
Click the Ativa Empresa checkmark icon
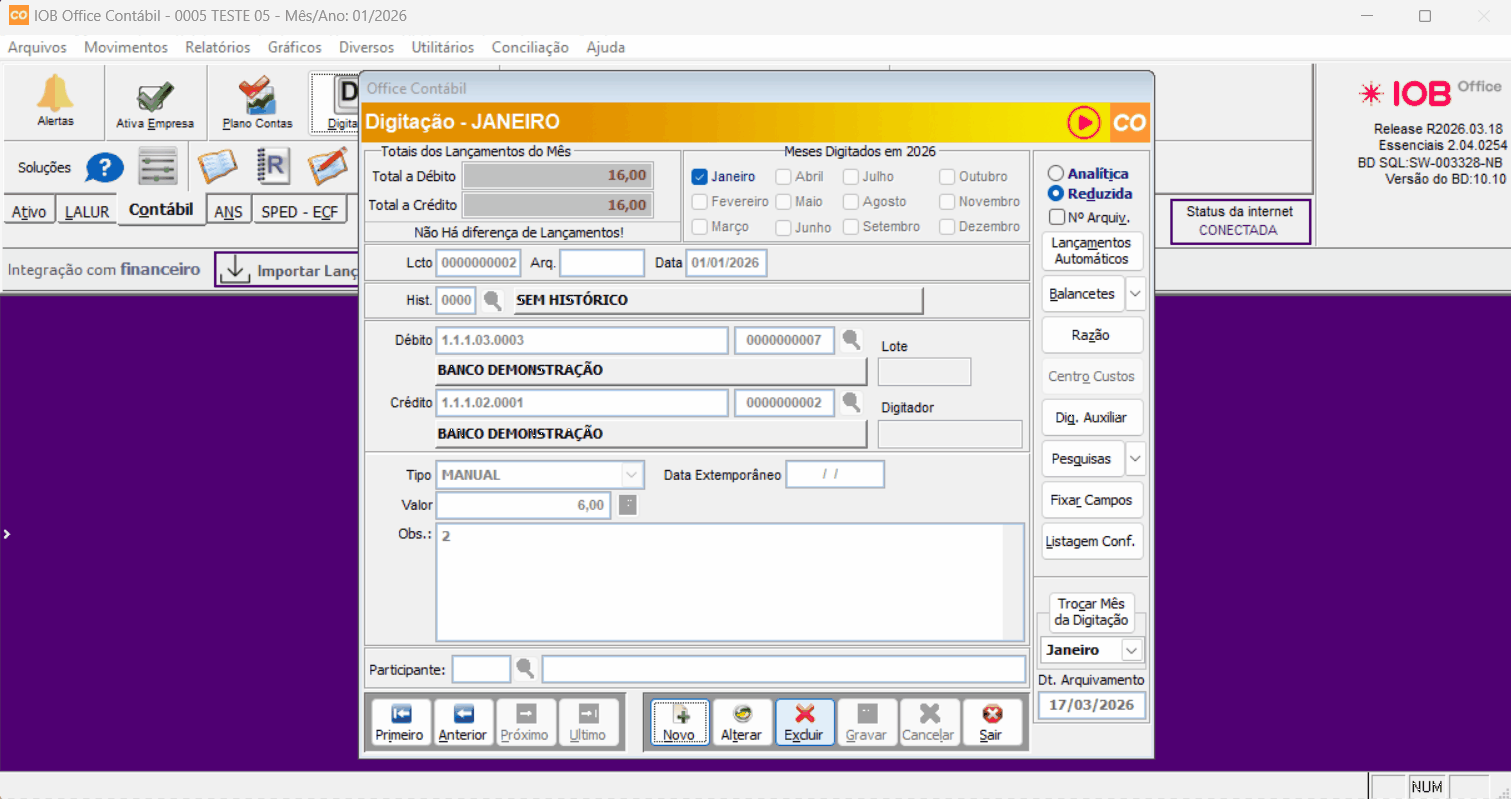(x=155, y=97)
